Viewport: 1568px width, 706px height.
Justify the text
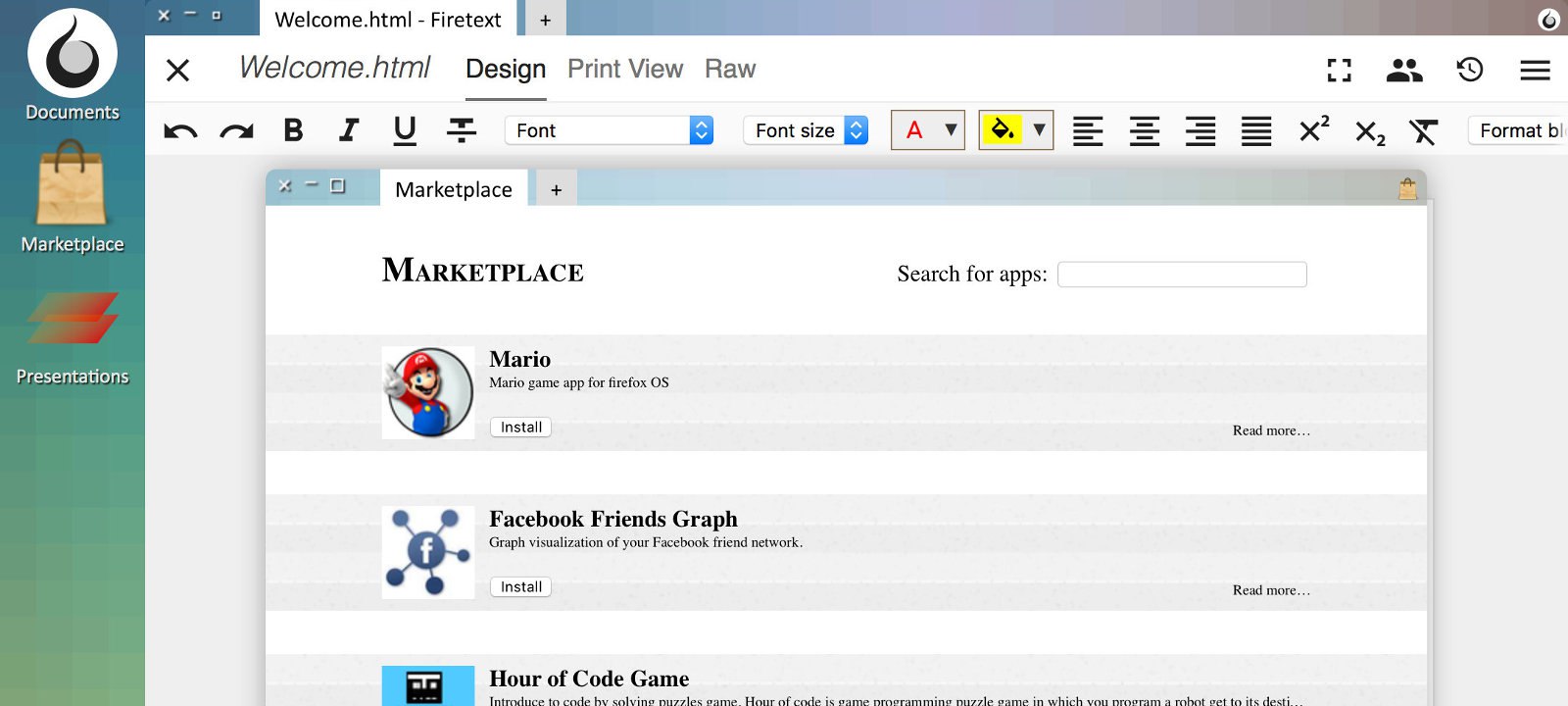tap(1256, 130)
